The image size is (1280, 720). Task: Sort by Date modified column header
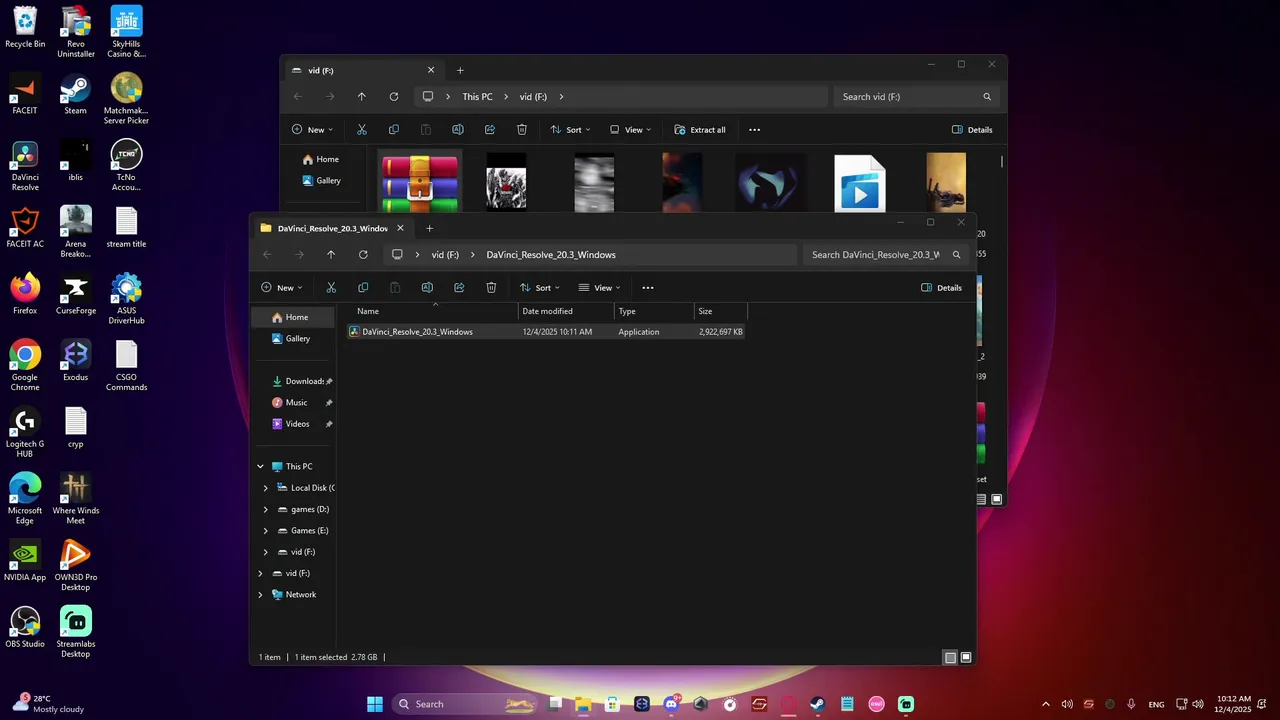pos(547,311)
